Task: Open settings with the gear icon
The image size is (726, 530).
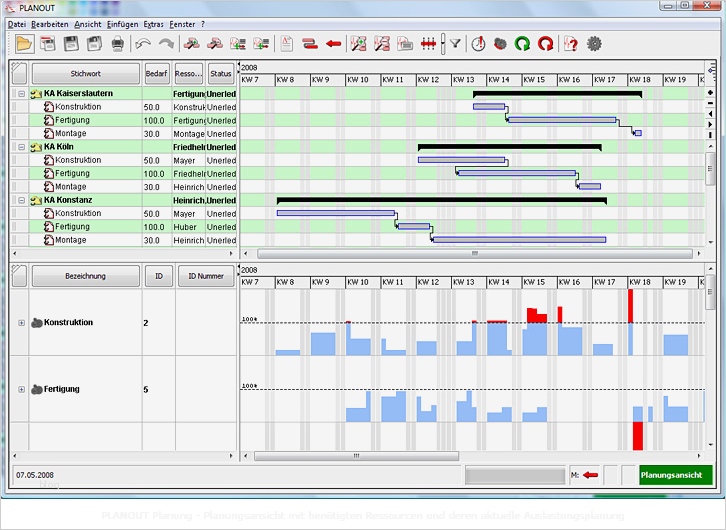Action: (x=595, y=44)
